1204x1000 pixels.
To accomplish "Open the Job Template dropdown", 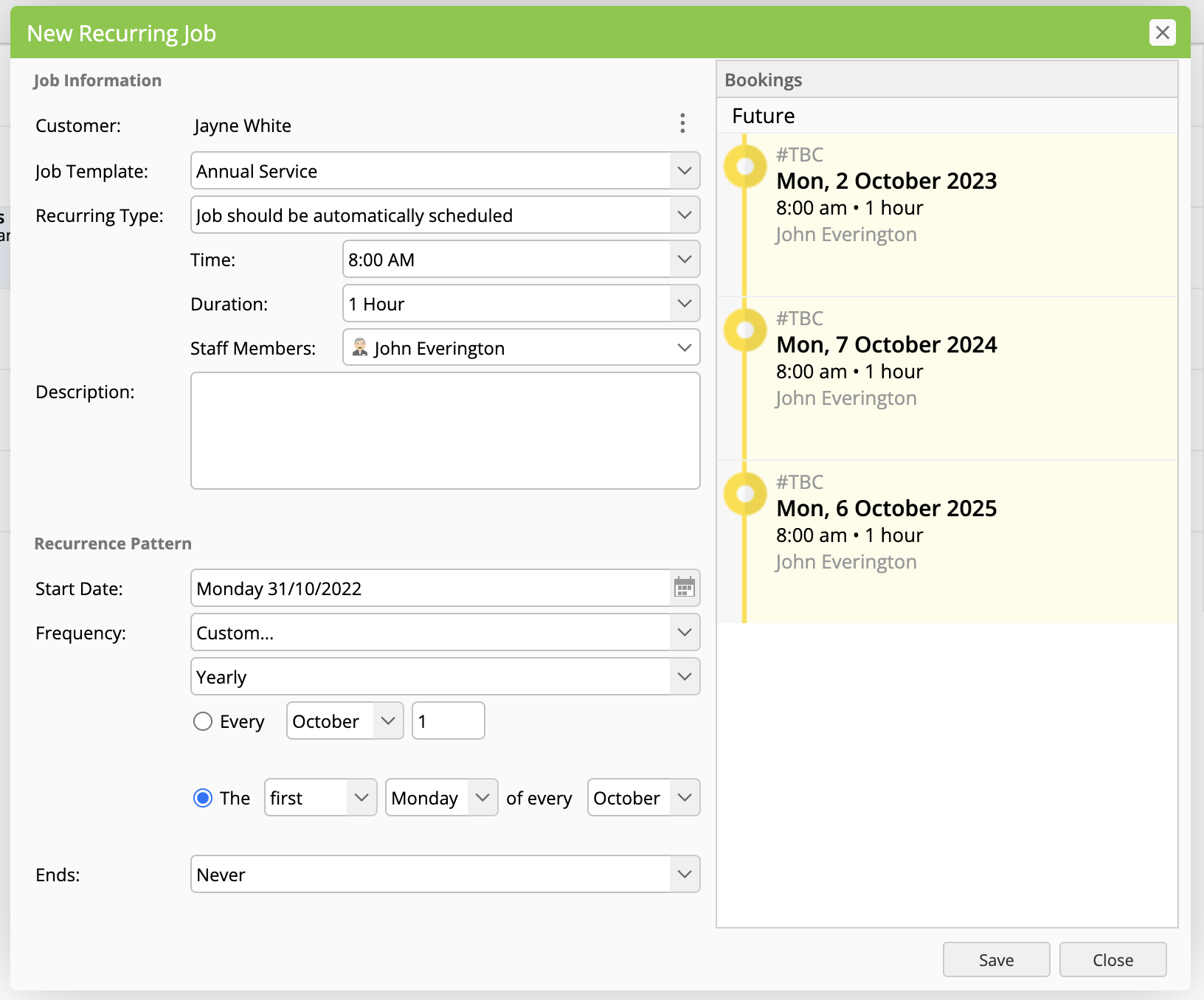I will coord(445,171).
